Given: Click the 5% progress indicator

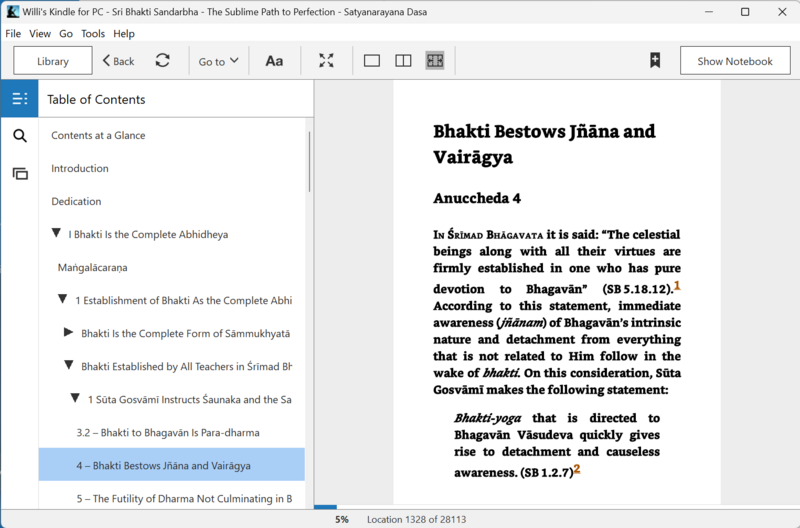Looking at the screenshot, I should tap(342, 519).
